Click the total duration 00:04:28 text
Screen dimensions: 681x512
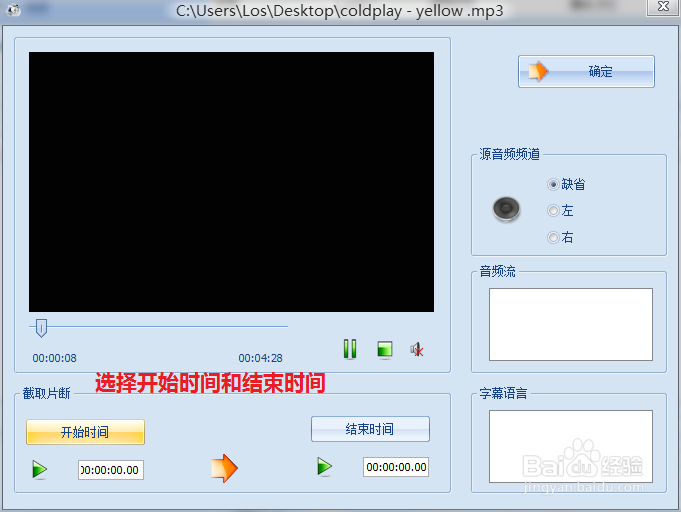click(x=261, y=358)
